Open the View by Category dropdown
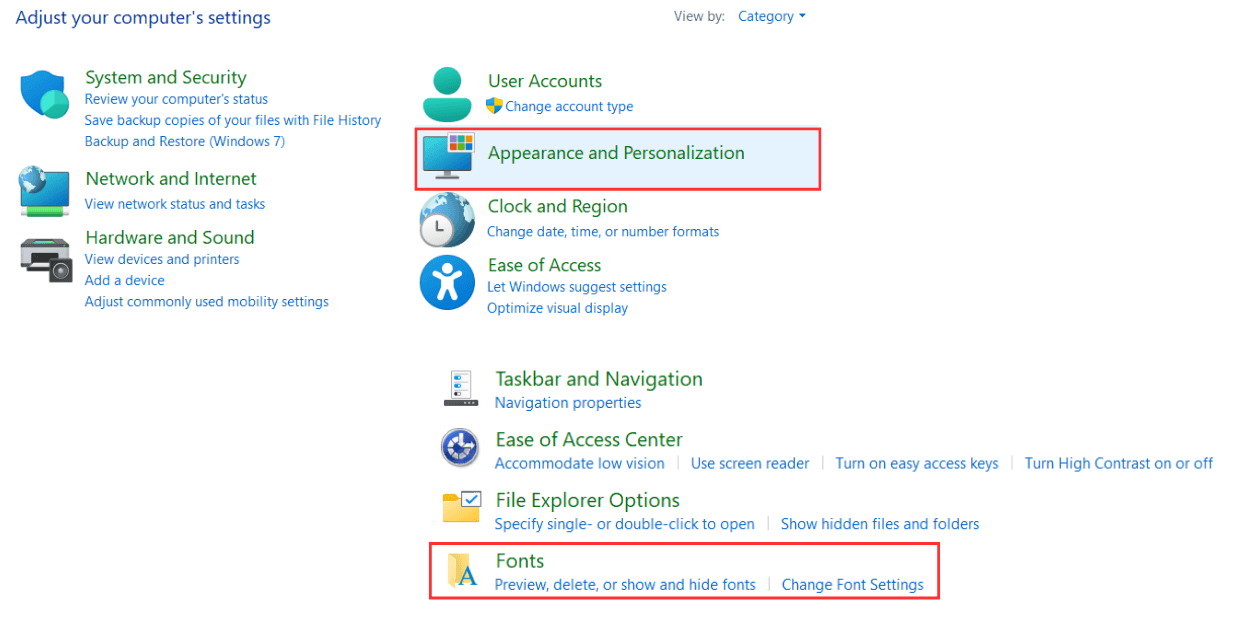This screenshot has width=1253, height=623. (x=771, y=16)
